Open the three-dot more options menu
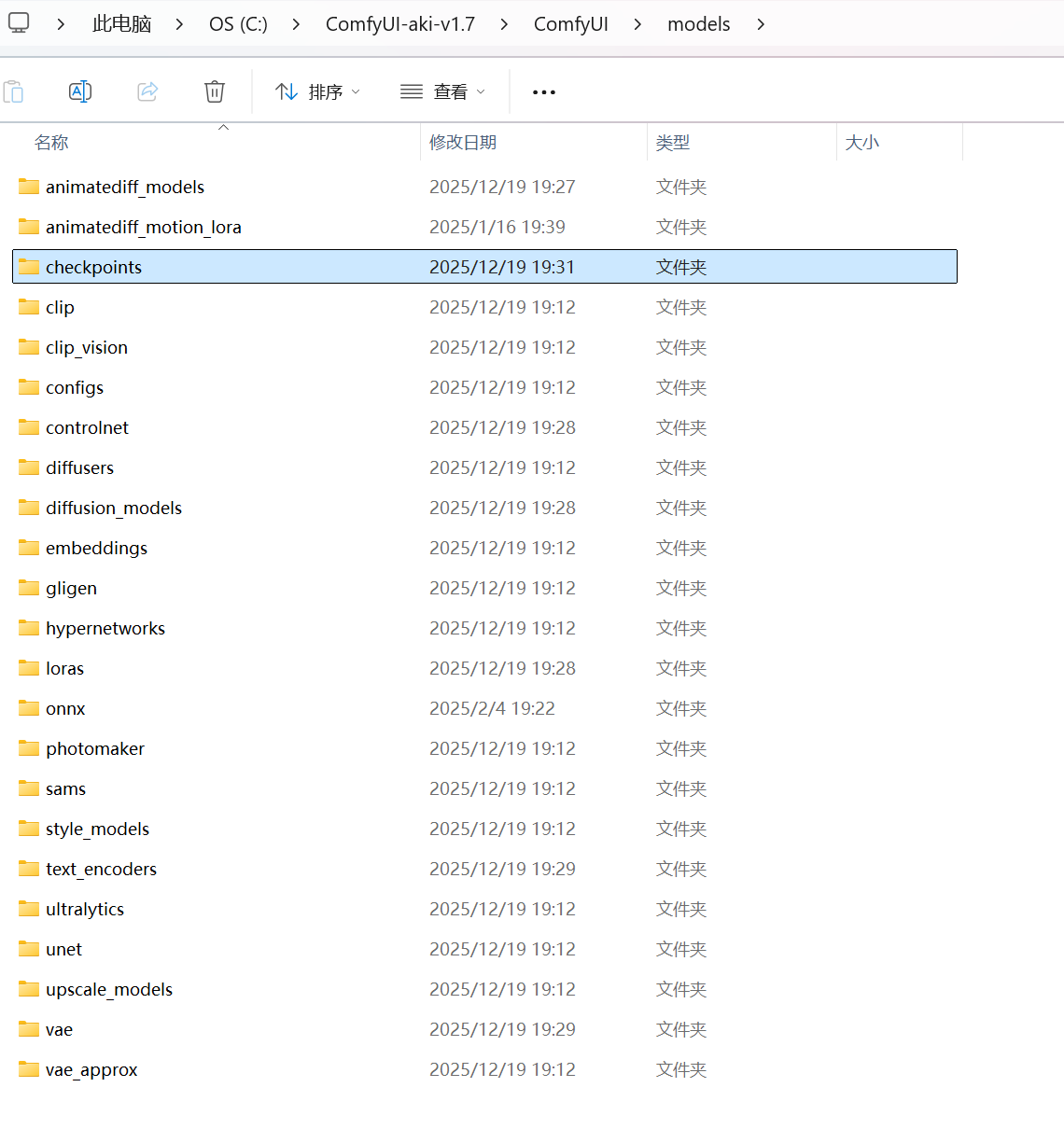Image resolution: width=1064 pixels, height=1143 pixels. click(x=544, y=92)
